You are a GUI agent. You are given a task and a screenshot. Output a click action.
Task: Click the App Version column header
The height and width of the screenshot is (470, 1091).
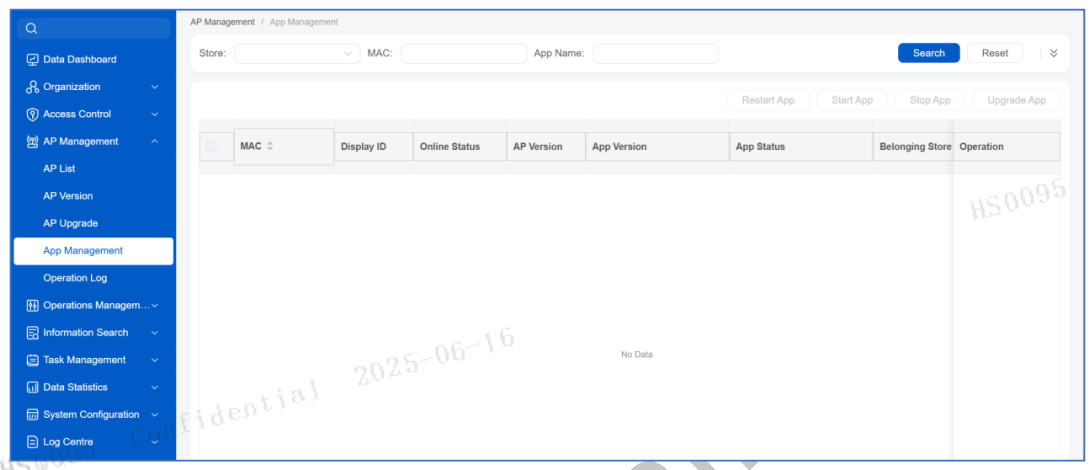(x=658, y=146)
